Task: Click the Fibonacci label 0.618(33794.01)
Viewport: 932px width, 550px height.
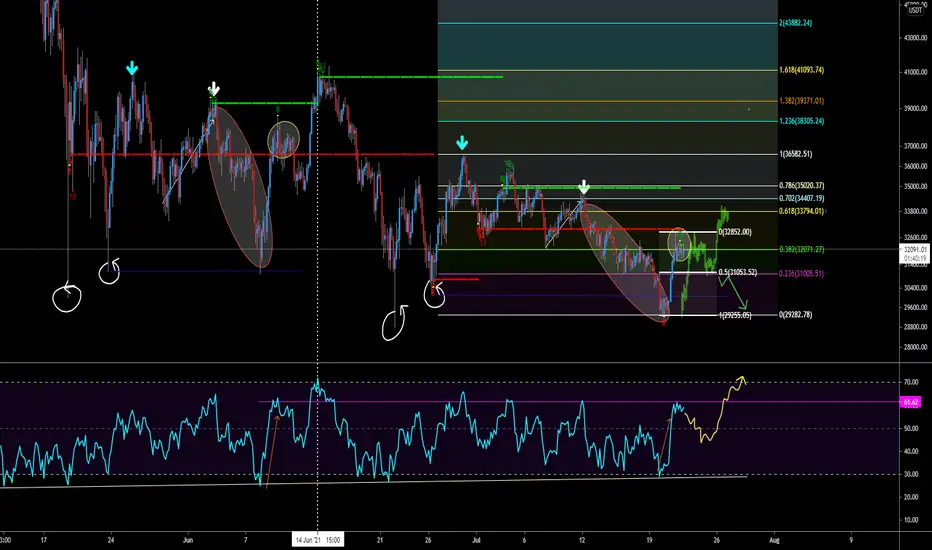Action: 801,211
